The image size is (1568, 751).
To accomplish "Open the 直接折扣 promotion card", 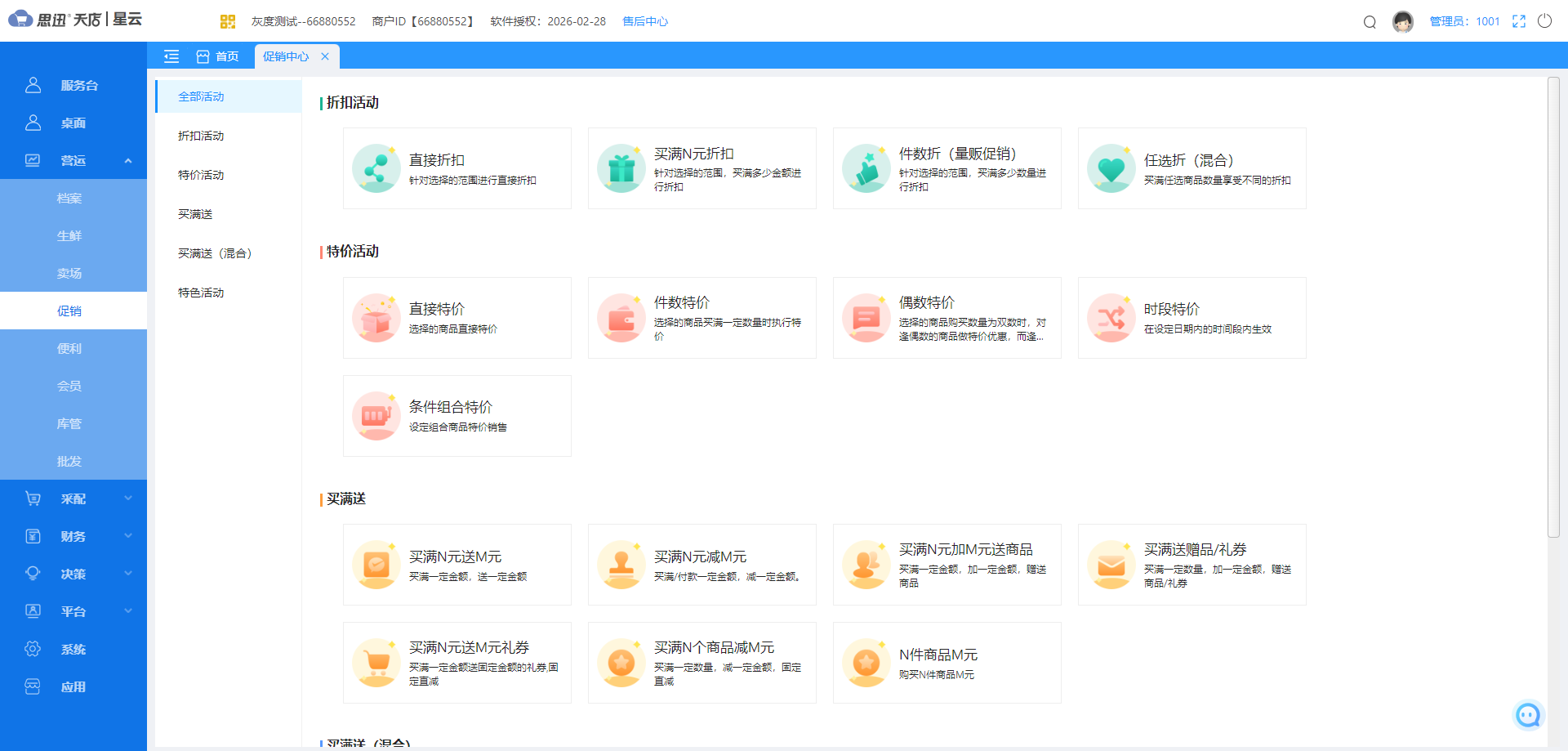I will [457, 168].
